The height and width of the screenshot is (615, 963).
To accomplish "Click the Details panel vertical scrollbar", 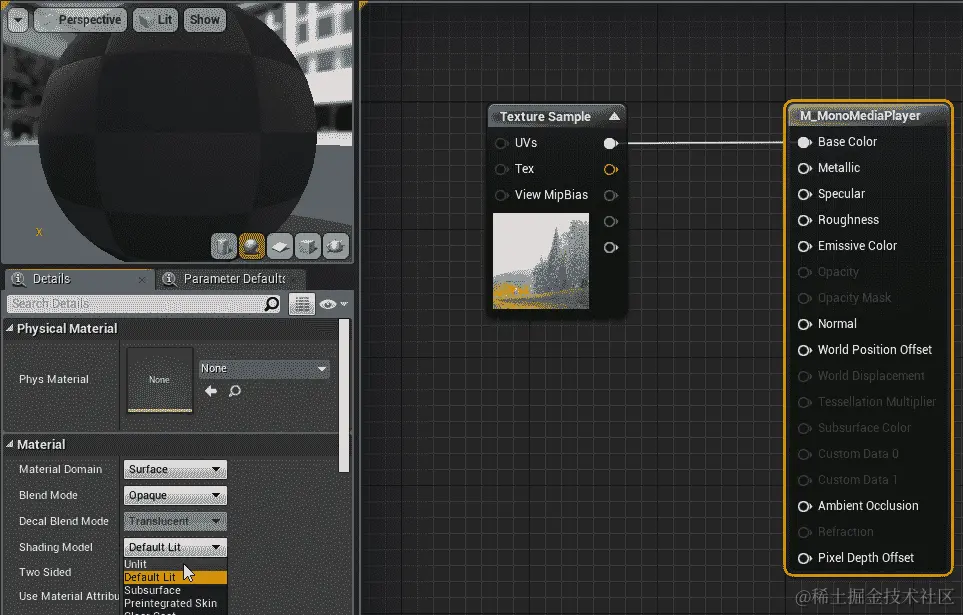I will (x=344, y=395).
